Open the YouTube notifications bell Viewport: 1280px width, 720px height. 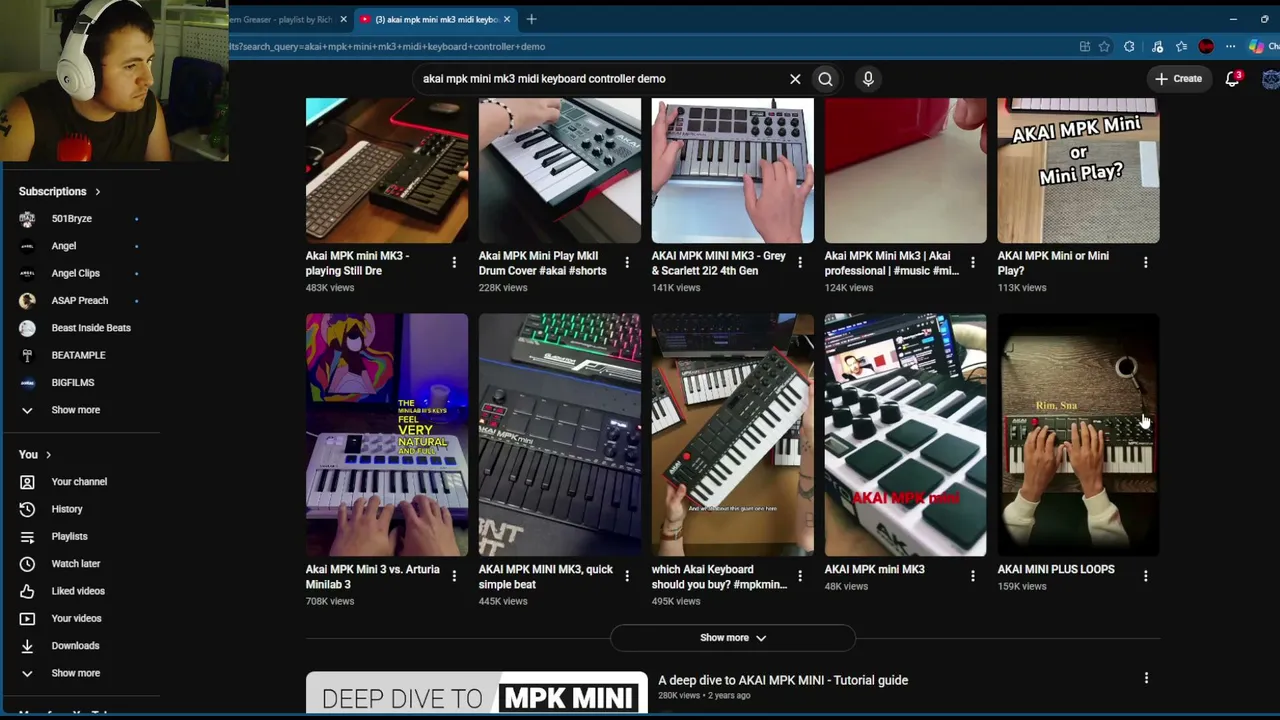pyautogui.click(x=1233, y=79)
